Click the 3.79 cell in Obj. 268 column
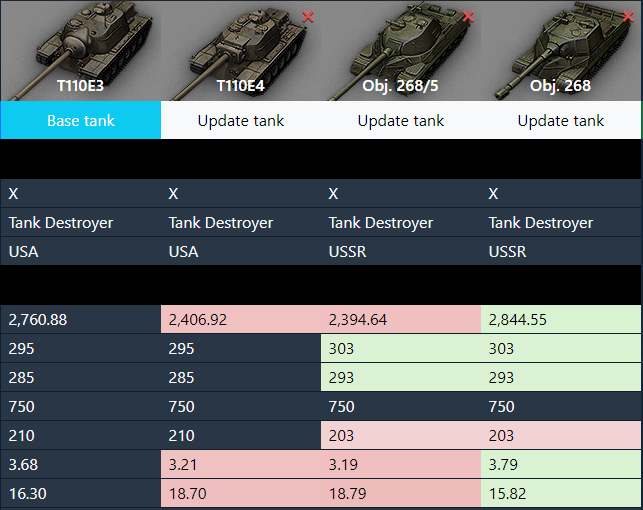 561,464
